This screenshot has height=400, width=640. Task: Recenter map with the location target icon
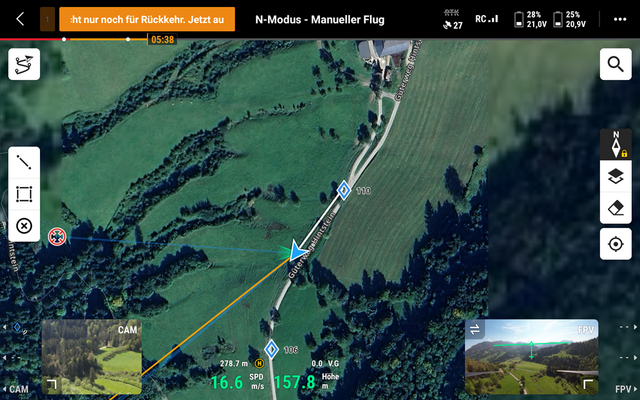(615, 243)
